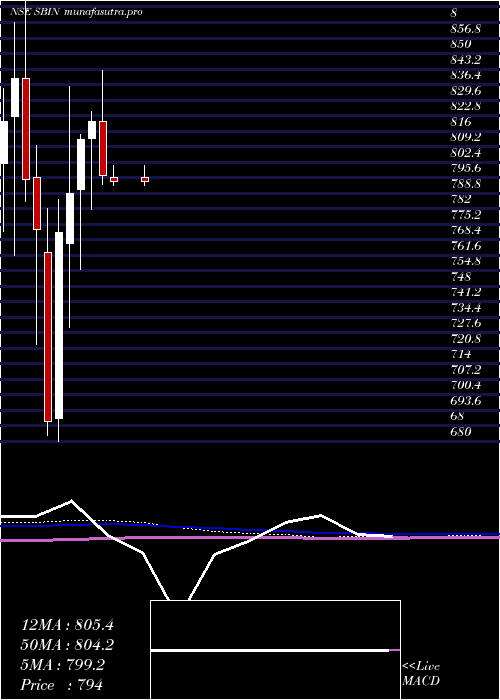Click the 734.4 price axis label
This screenshot has width=500, height=700.
pyautogui.click(x=465, y=307)
